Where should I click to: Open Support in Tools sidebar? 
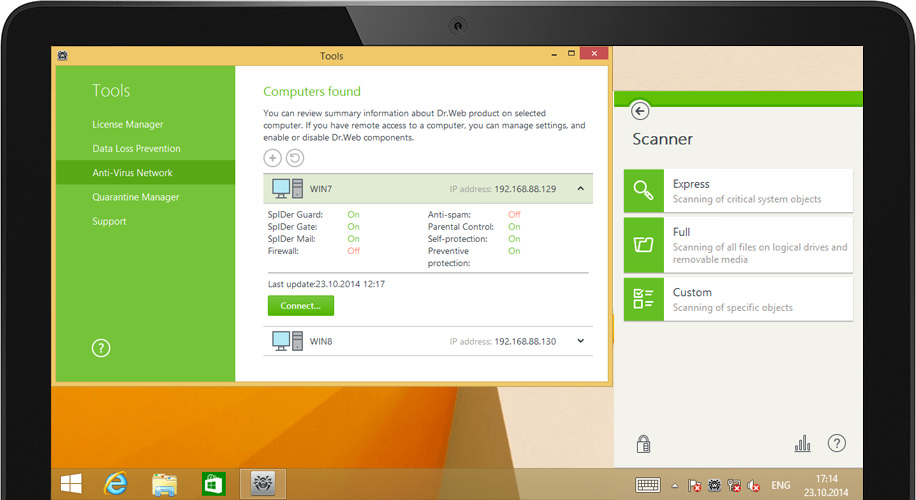coord(109,221)
